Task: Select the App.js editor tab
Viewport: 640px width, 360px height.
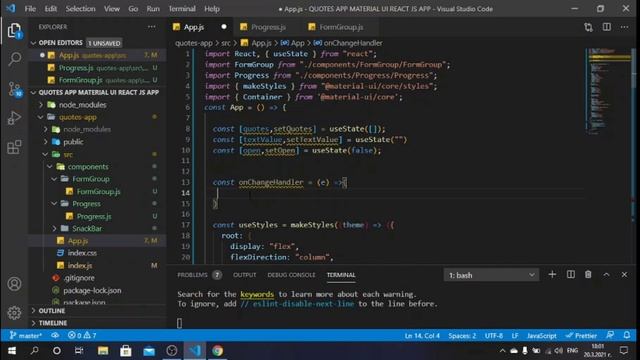Action: pos(193,27)
